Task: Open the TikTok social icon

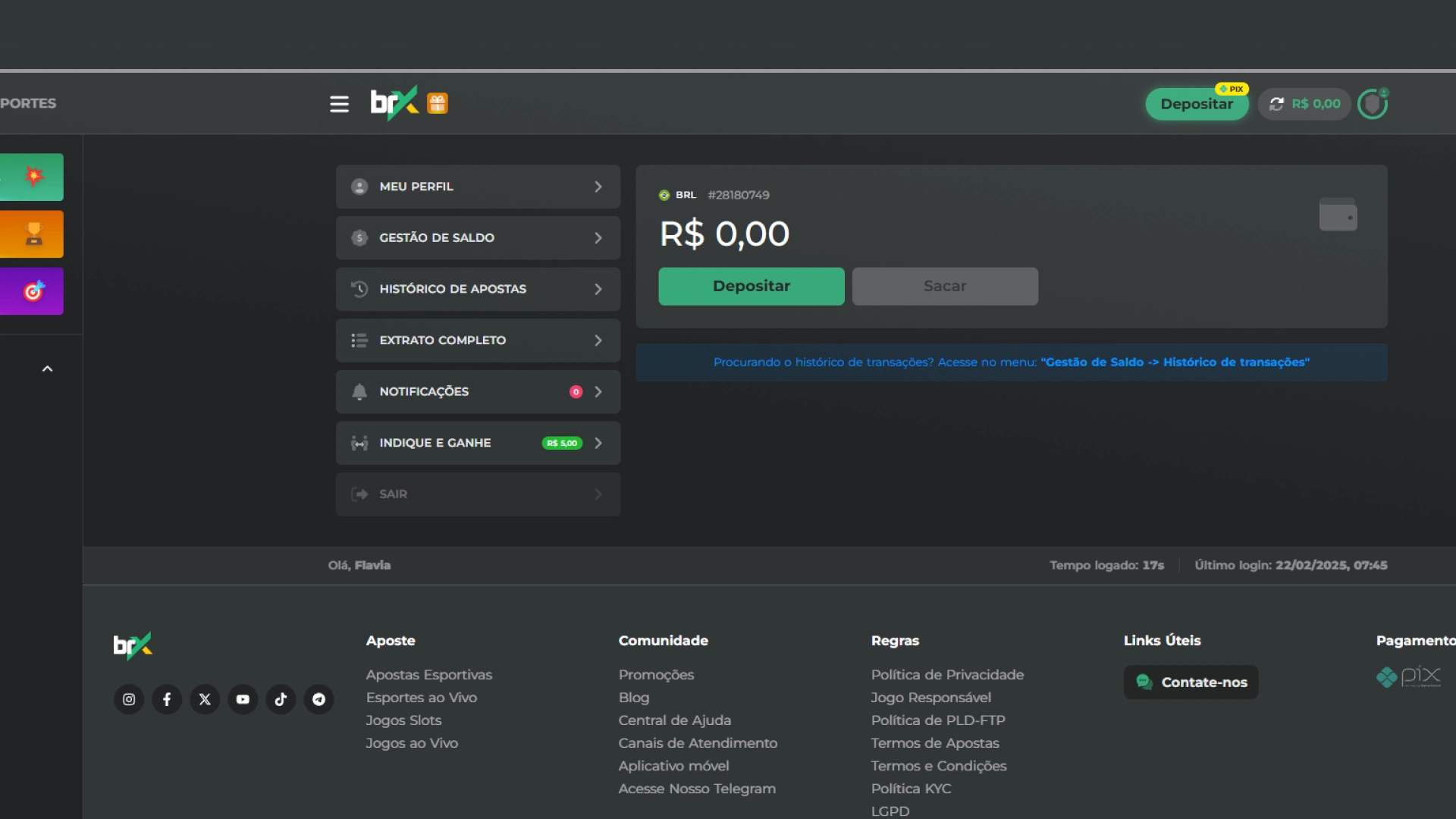Action: [281, 699]
